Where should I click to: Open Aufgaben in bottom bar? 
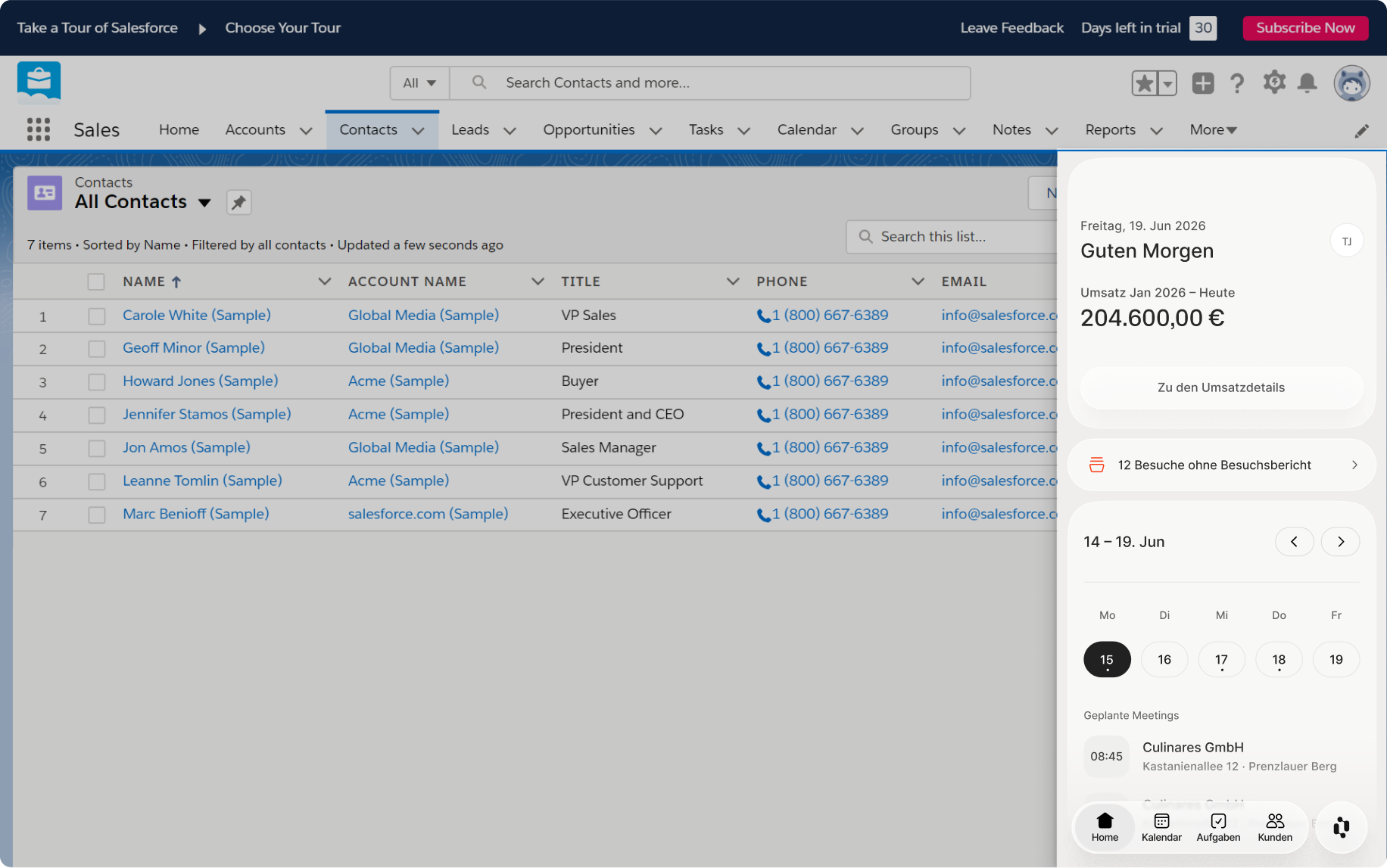[1218, 827]
